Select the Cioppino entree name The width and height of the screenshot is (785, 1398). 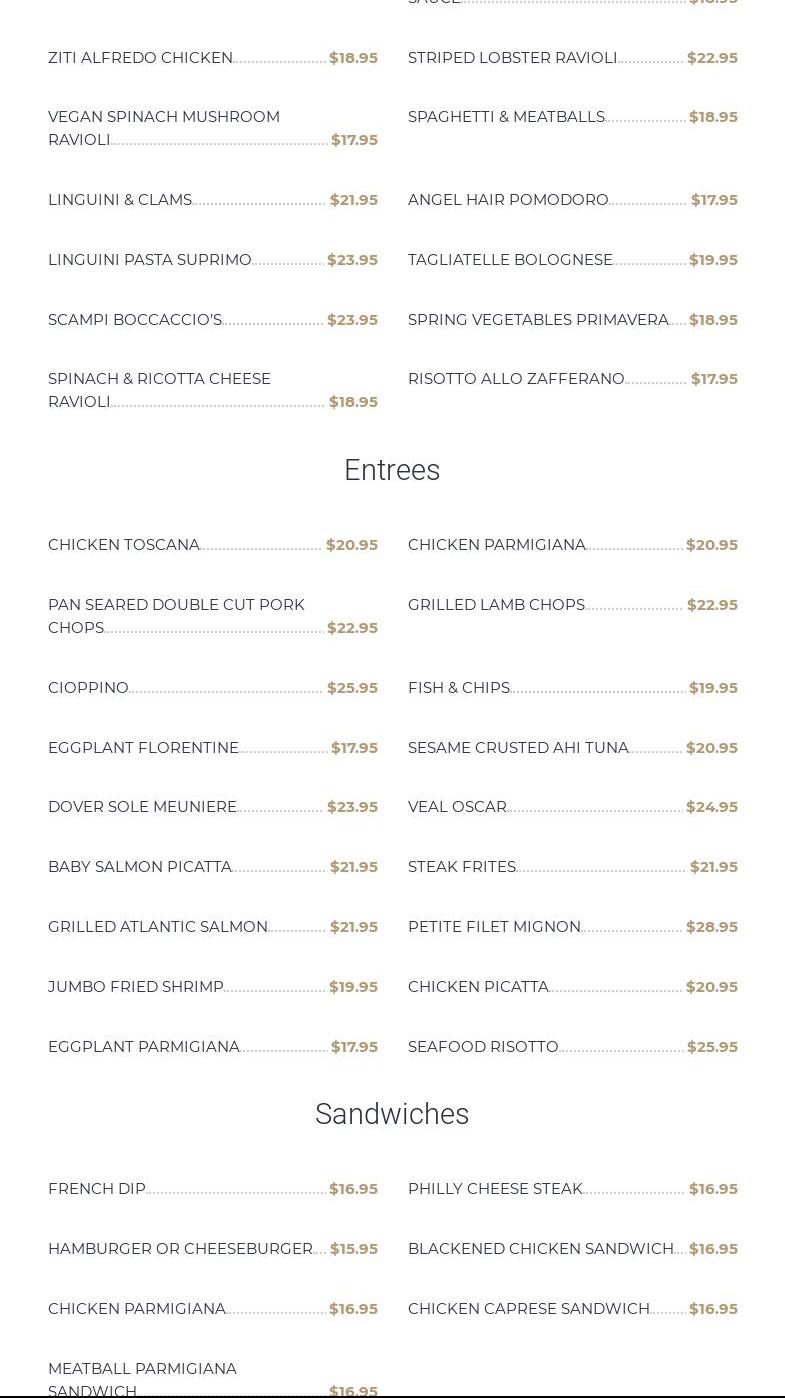click(x=88, y=688)
